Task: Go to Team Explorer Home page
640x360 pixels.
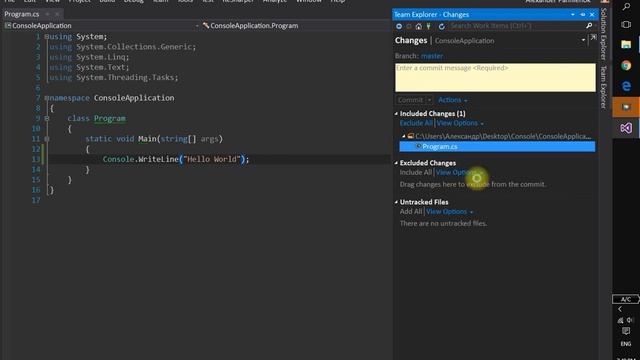Action: tap(418, 26)
